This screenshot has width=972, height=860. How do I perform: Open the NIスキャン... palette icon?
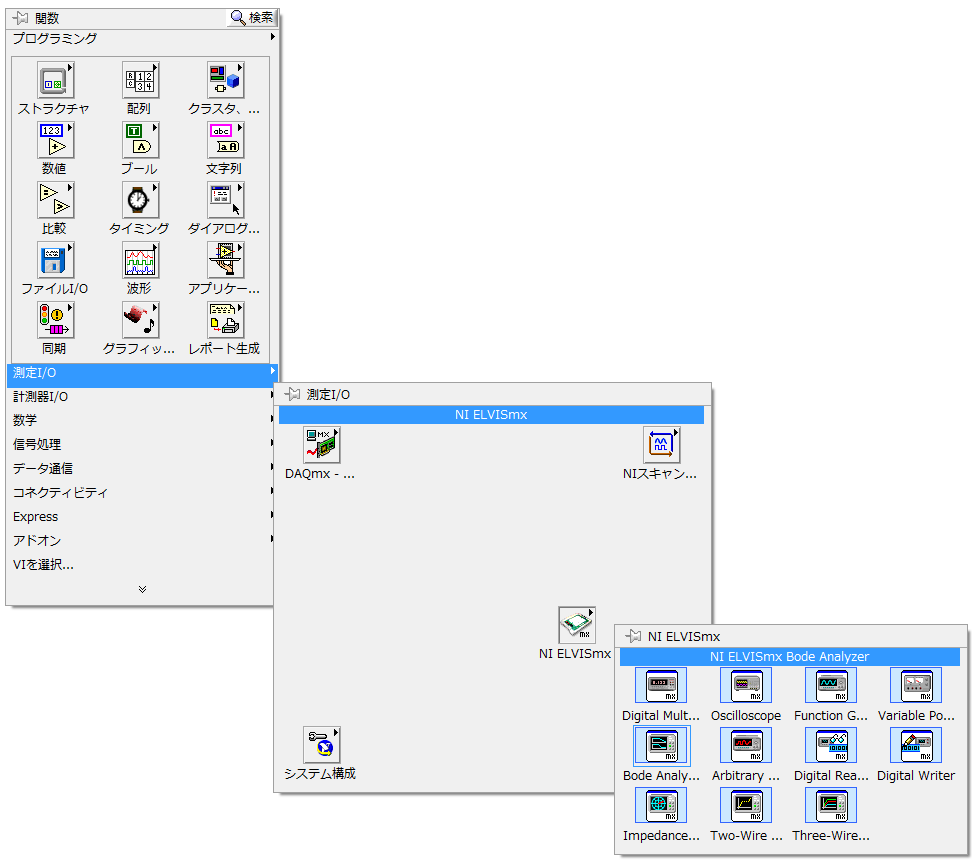tap(661, 445)
